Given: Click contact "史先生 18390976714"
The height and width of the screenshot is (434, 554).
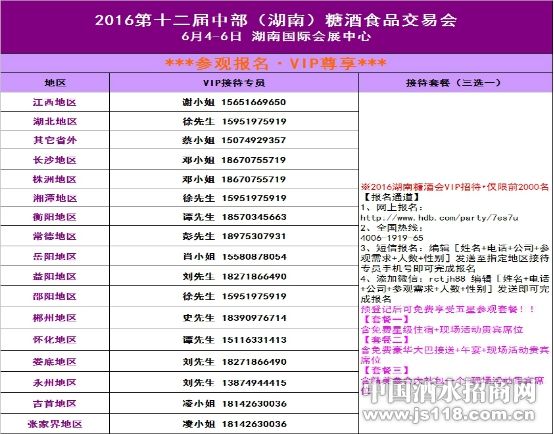Looking at the screenshot, I should (x=234, y=318).
